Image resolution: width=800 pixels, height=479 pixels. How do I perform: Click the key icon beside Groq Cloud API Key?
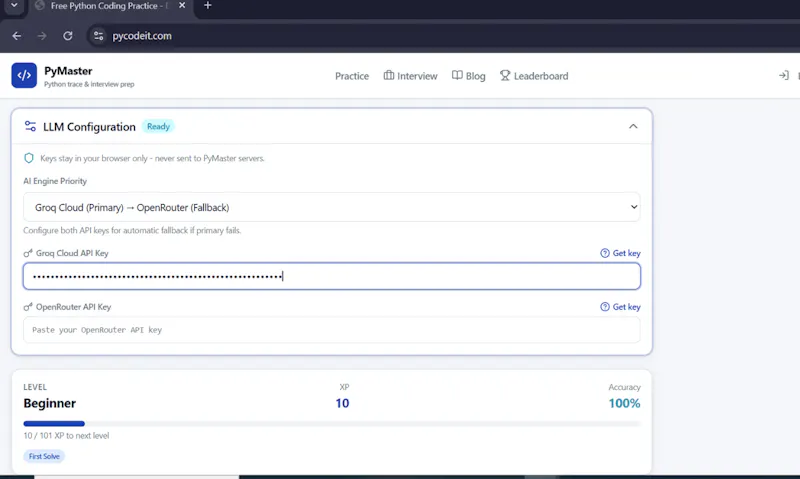click(28, 253)
